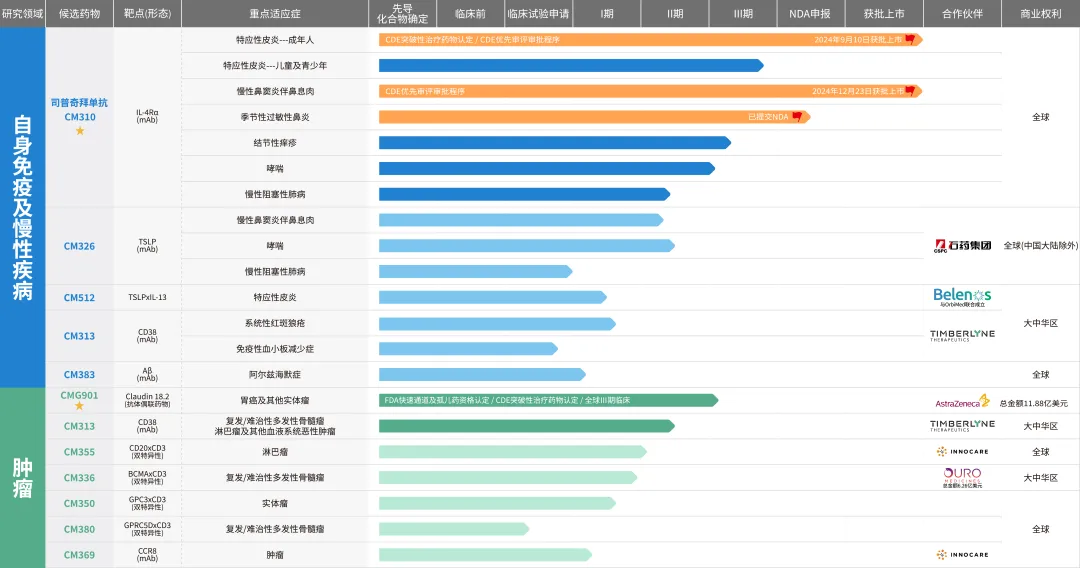
Task: Click the 石药集团 CSPC partner logo
Action: tap(962, 245)
